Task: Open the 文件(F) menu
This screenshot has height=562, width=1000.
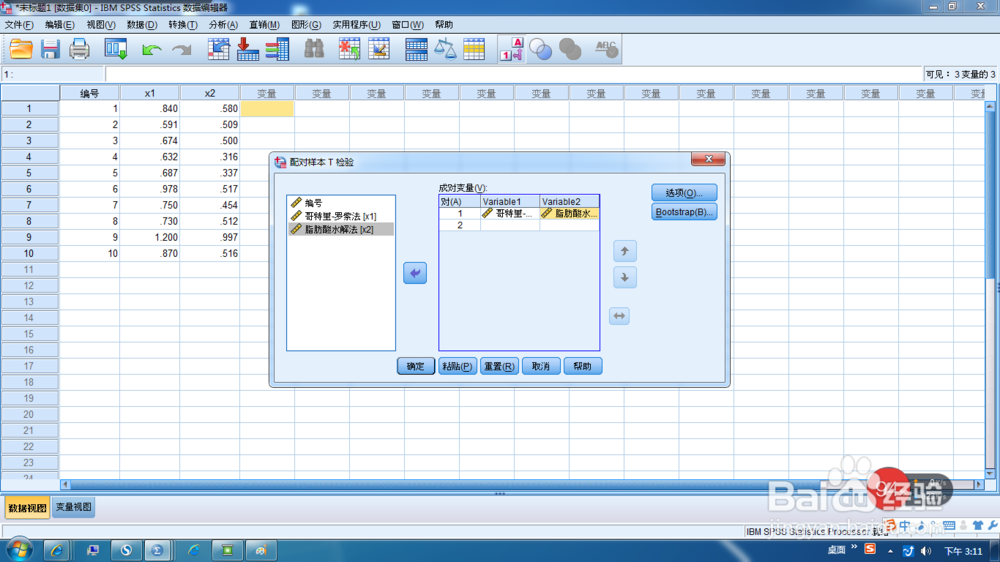Action: click(x=18, y=25)
